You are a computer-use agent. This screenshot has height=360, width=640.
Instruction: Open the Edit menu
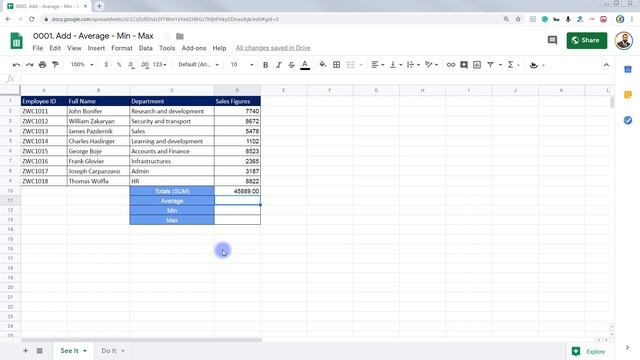[55, 48]
